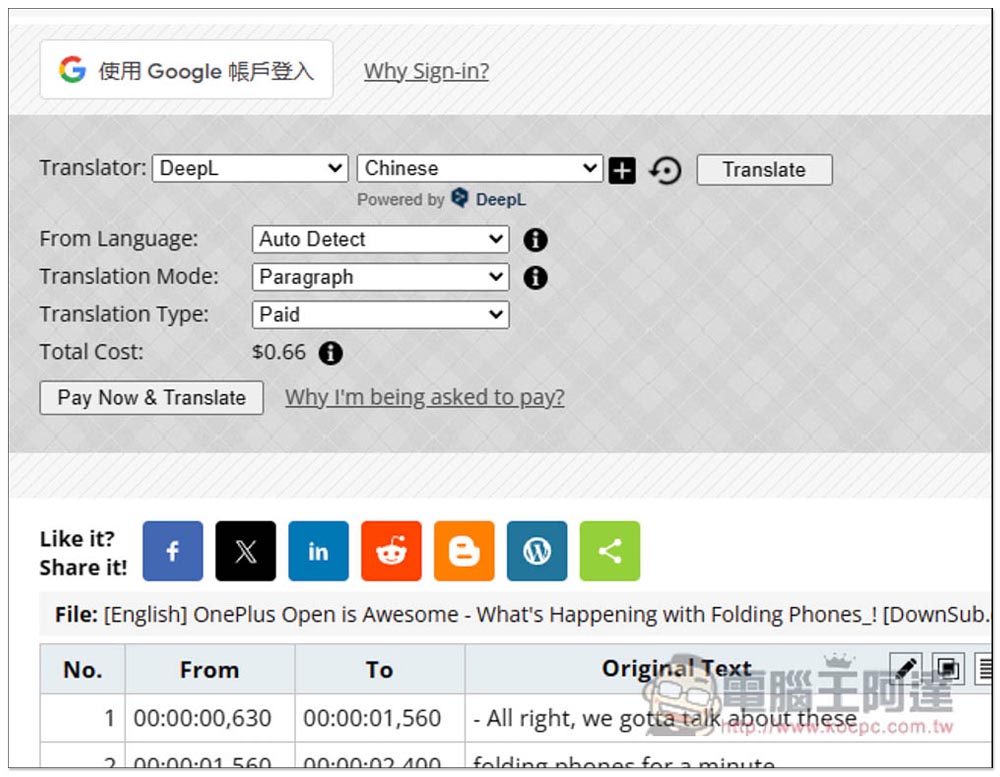Open the Why Sign-in? link
Viewport: 1000px width, 777px height.
426,71
